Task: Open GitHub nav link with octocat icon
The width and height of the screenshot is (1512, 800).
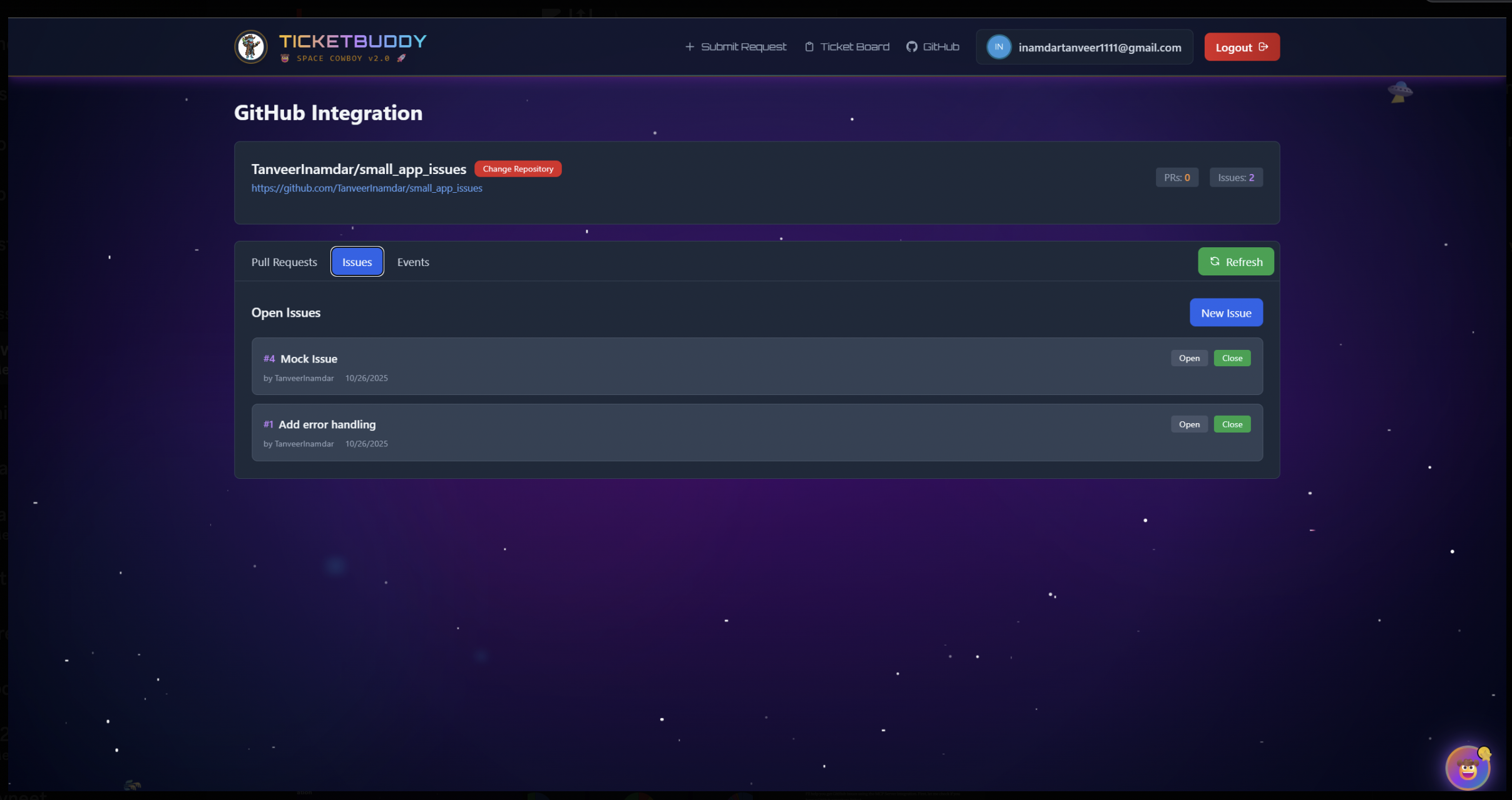Action: click(x=932, y=47)
